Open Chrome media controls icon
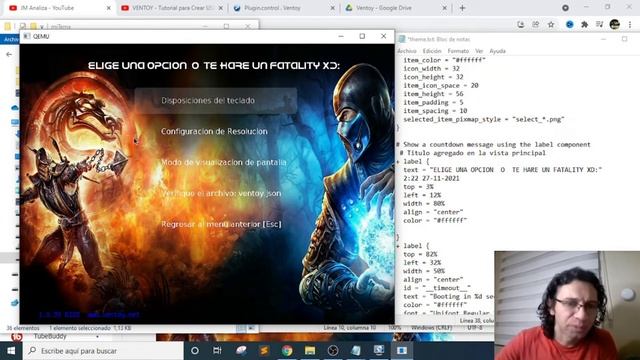 click(599, 25)
